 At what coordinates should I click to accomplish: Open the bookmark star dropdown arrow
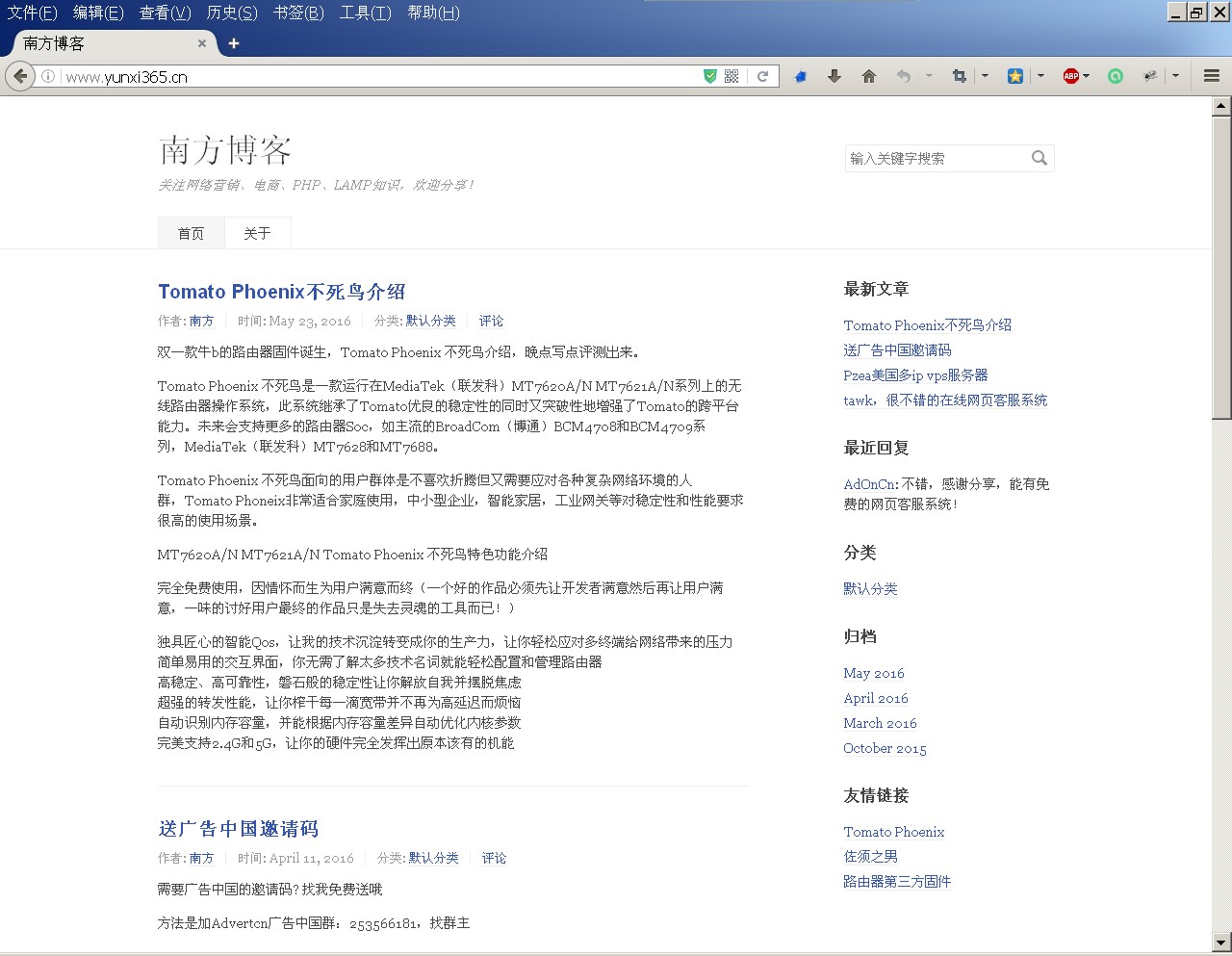pyautogui.click(x=1040, y=76)
